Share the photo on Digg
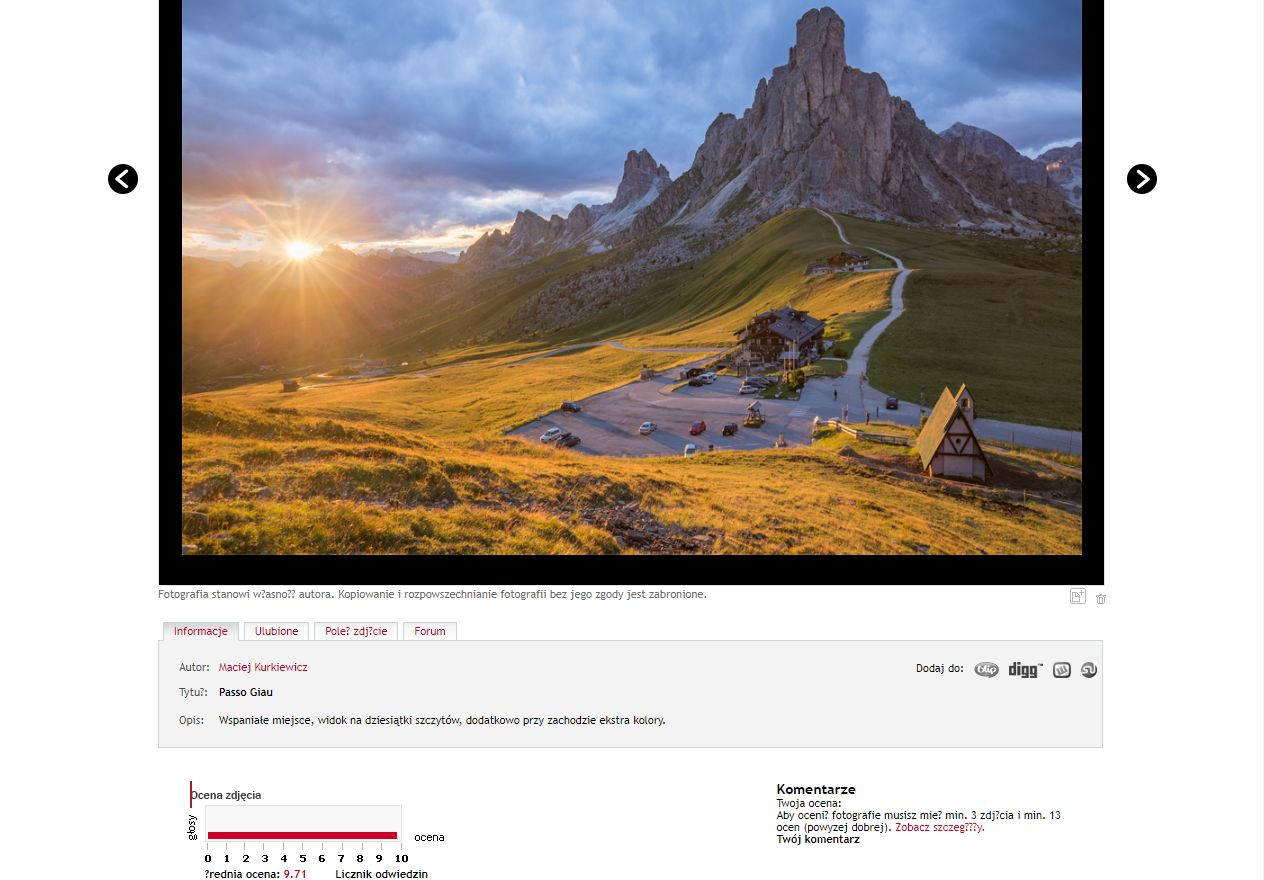Screen dimensions: 1264x880 [x=1025, y=670]
